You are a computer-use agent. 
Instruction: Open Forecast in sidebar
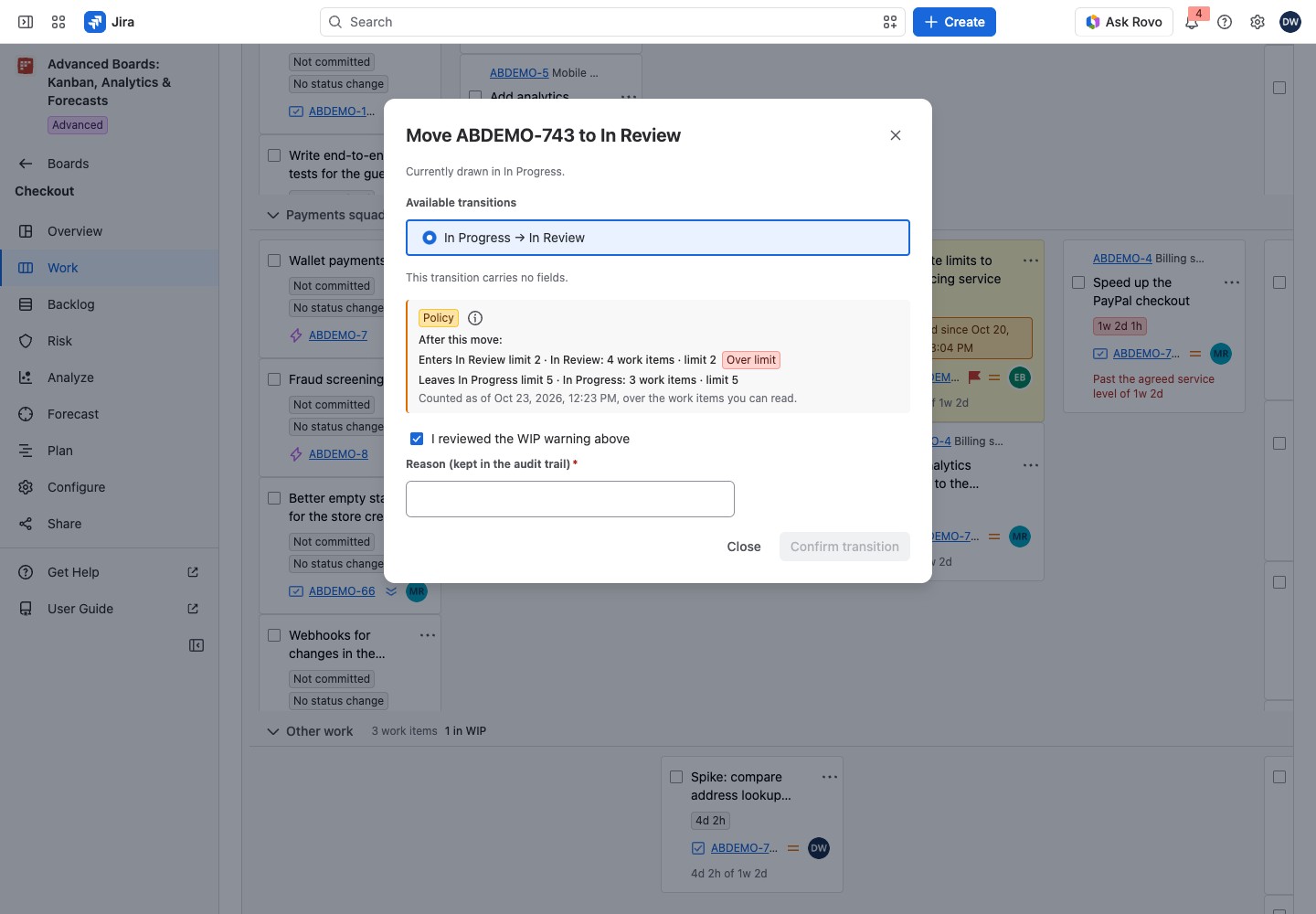point(110,414)
